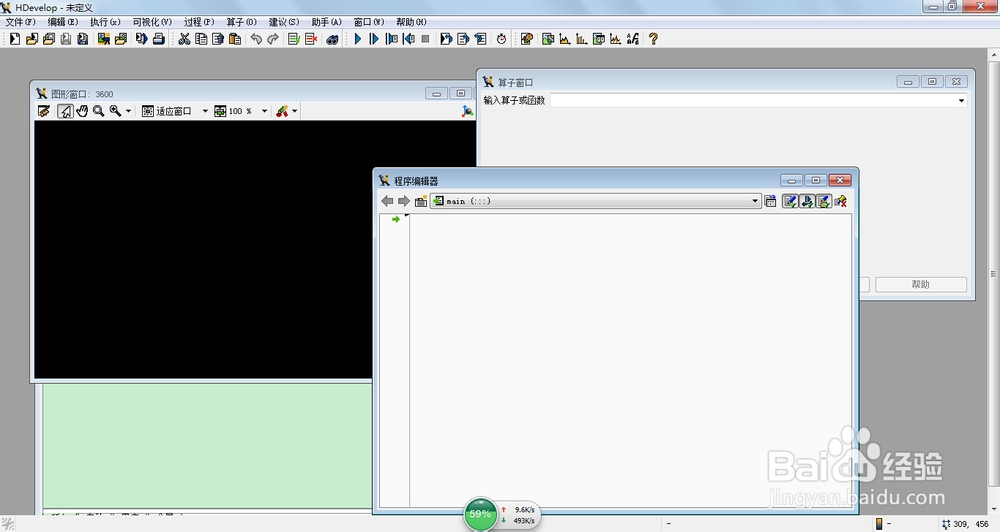Image resolution: width=1000 pixels, height=532 pixels.
Task: Cut the selection with the scissors icon
Action: pyautogui.click(x=184, y=39)
